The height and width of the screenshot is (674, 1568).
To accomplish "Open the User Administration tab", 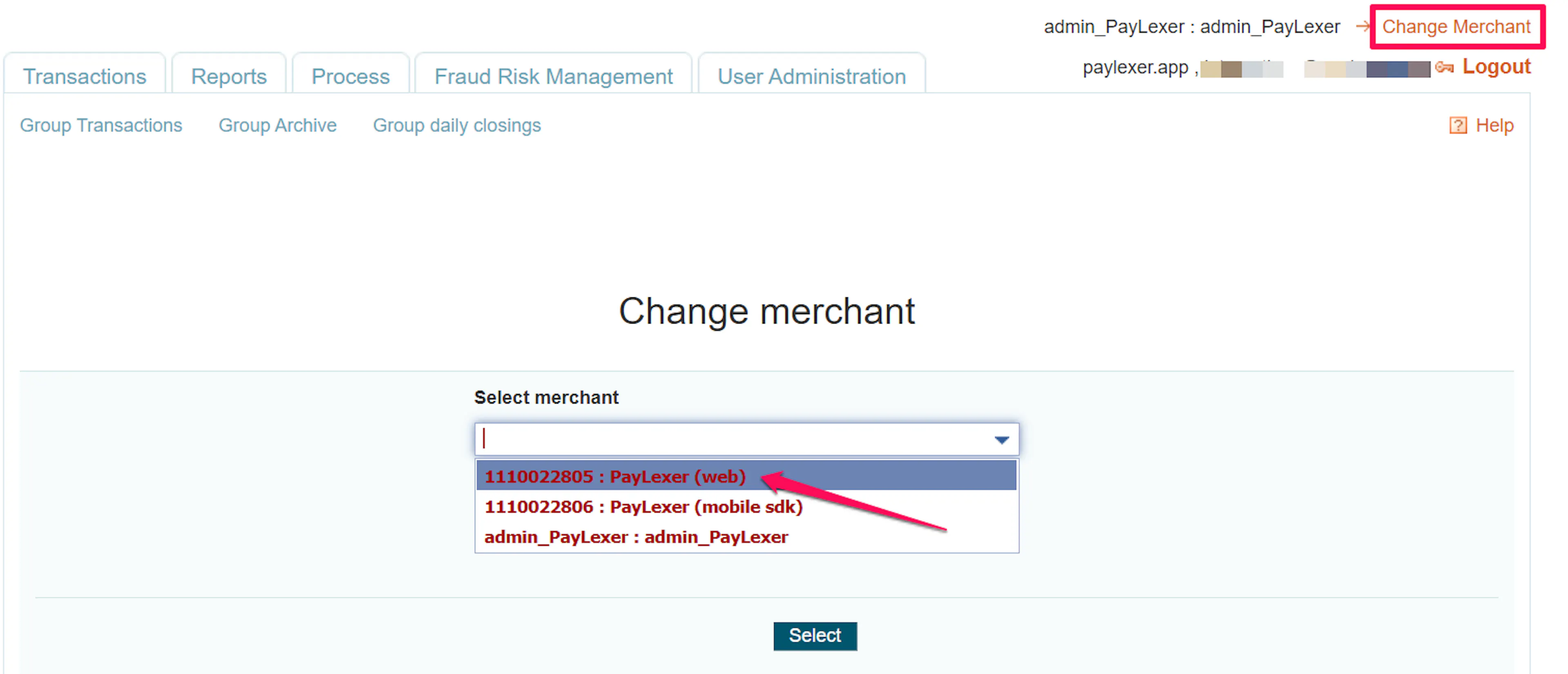I will click(x=811, y=76).
